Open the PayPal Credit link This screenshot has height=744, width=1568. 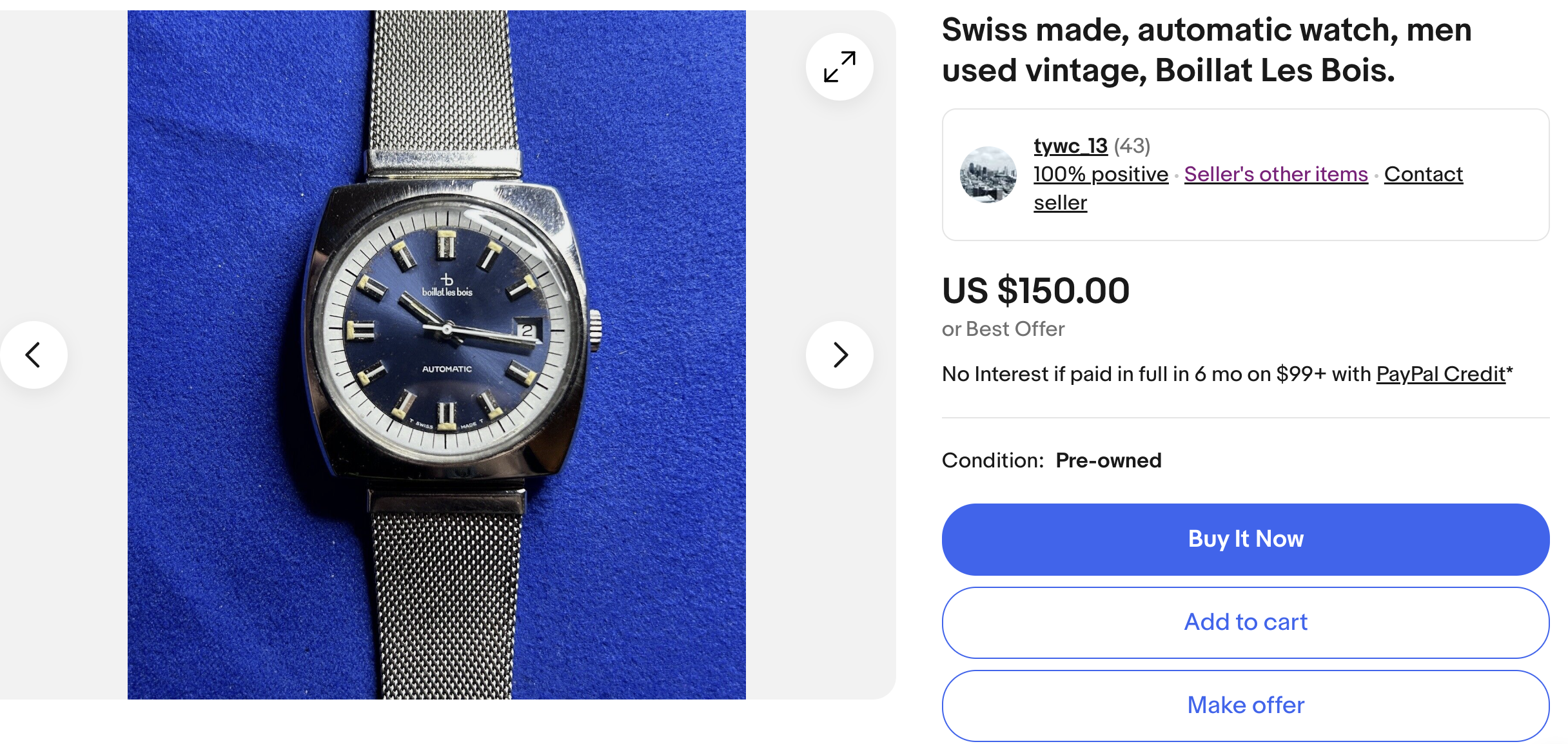[1440, 375]
